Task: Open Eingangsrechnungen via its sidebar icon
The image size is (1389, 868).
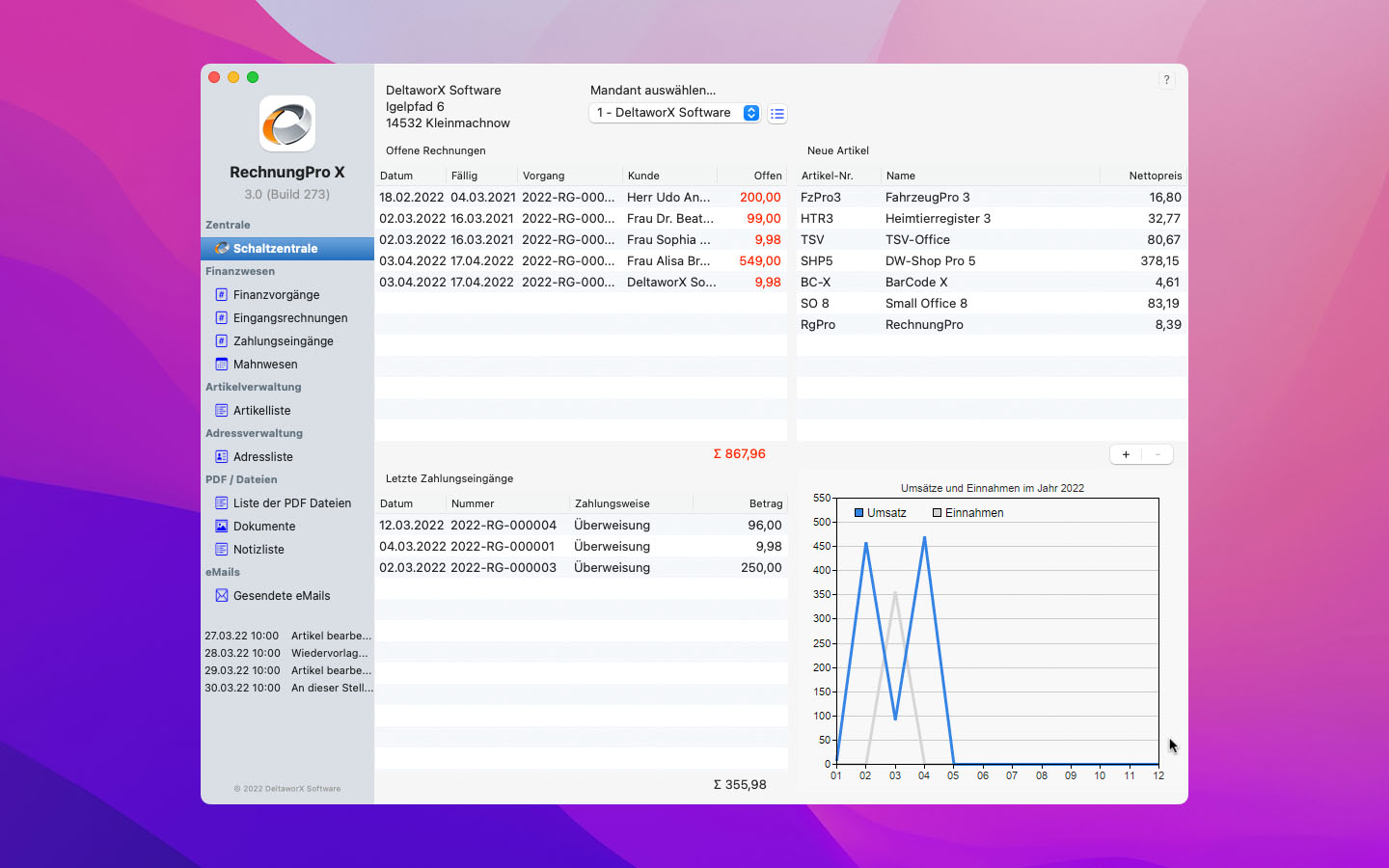Action: coord(221,318)
